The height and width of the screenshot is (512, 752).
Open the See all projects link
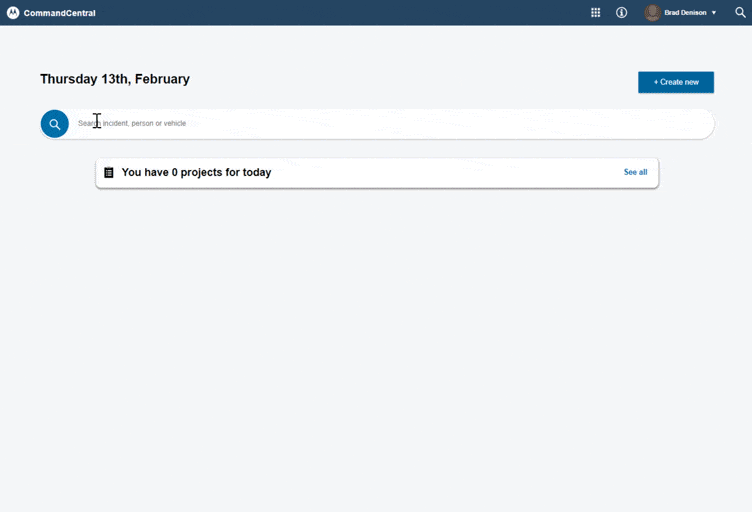click(x=635, y=172)
